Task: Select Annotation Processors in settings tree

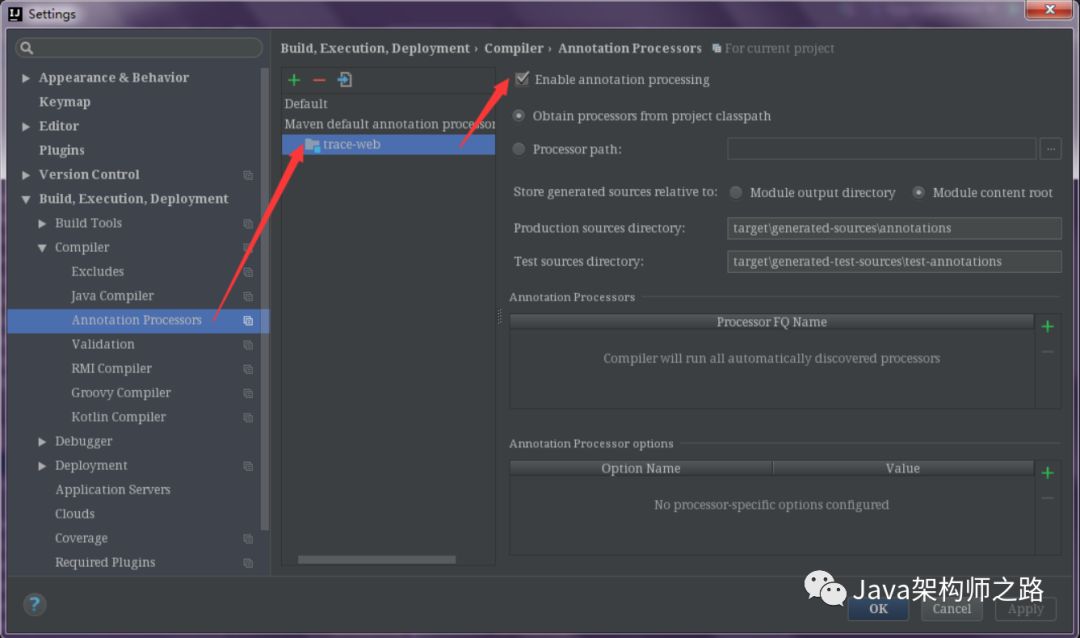Action: [x=136, y=320]
